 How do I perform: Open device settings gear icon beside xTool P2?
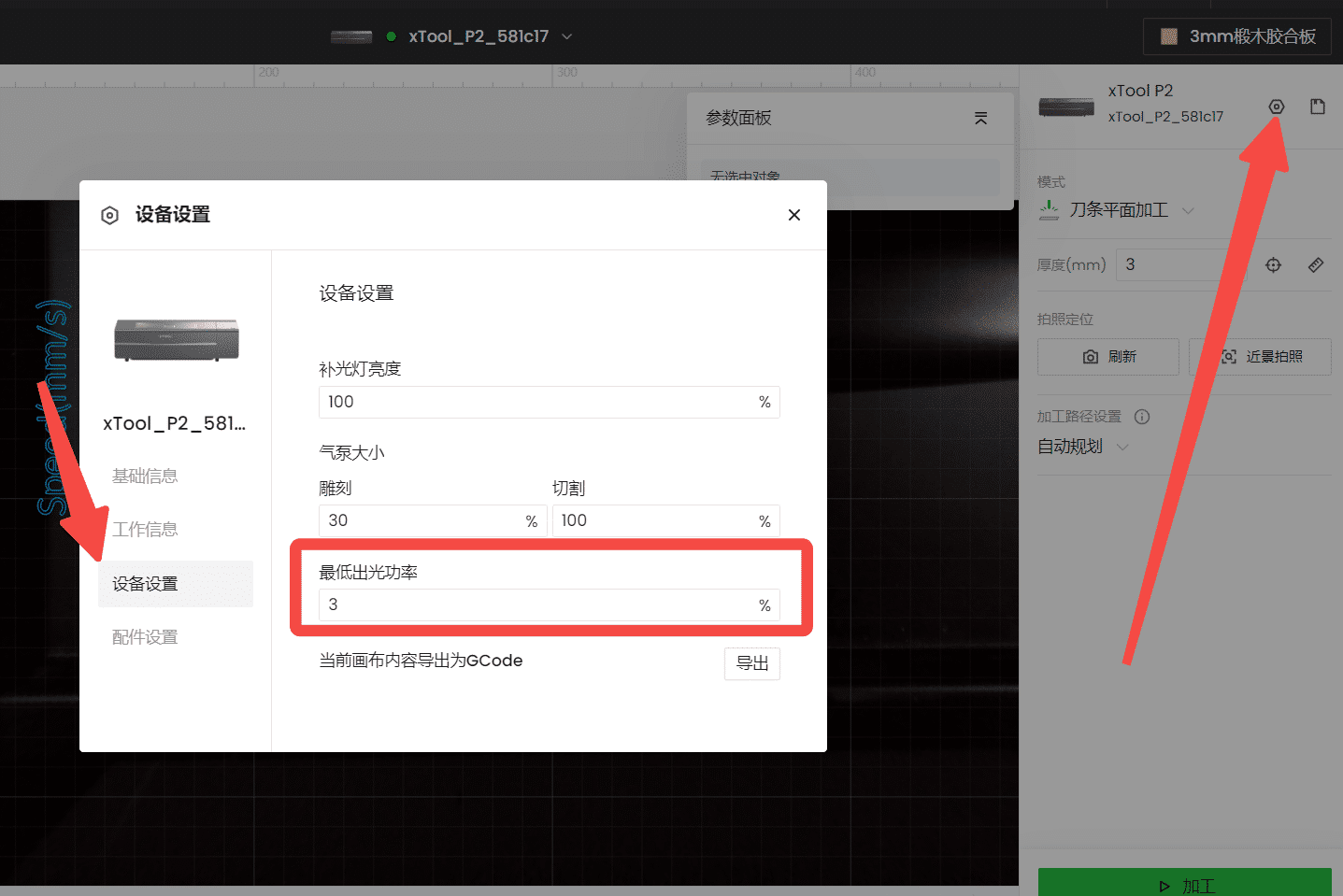point(1276,107)
